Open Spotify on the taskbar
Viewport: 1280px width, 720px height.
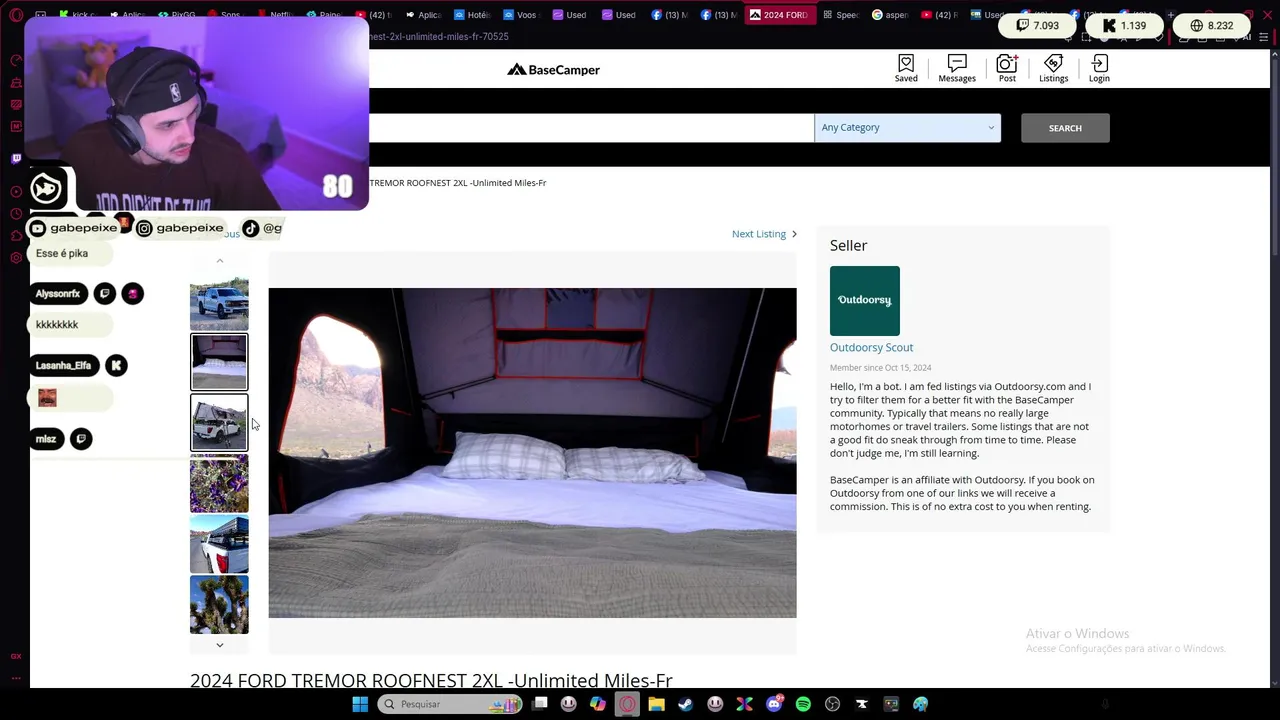[803, 704]
